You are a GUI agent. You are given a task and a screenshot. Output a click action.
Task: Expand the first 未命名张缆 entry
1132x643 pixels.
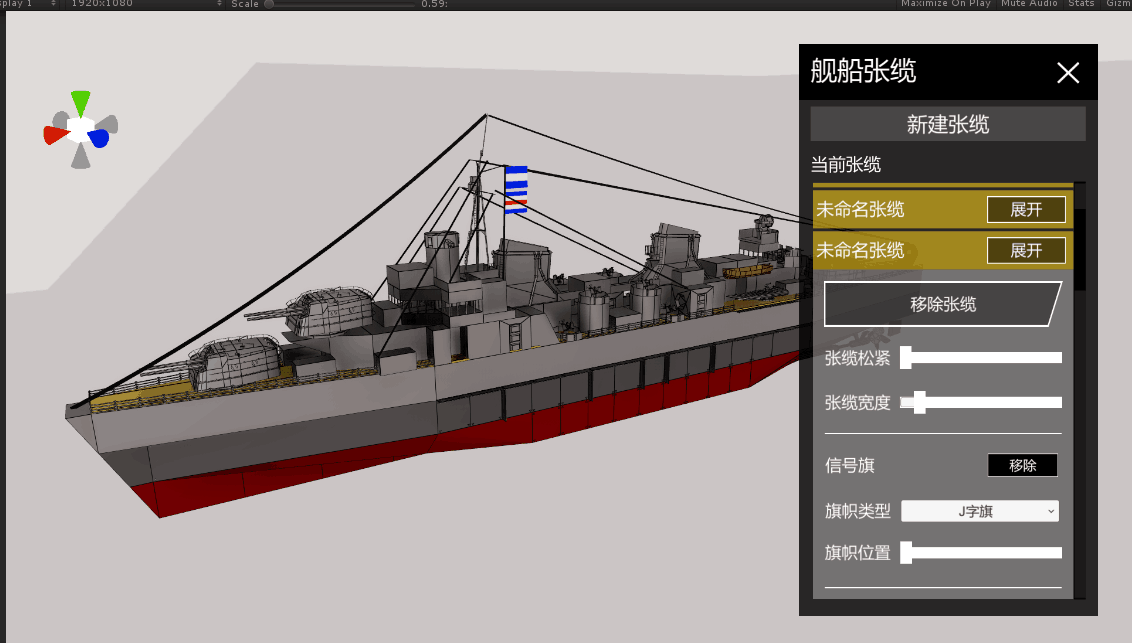[1026, 209]
